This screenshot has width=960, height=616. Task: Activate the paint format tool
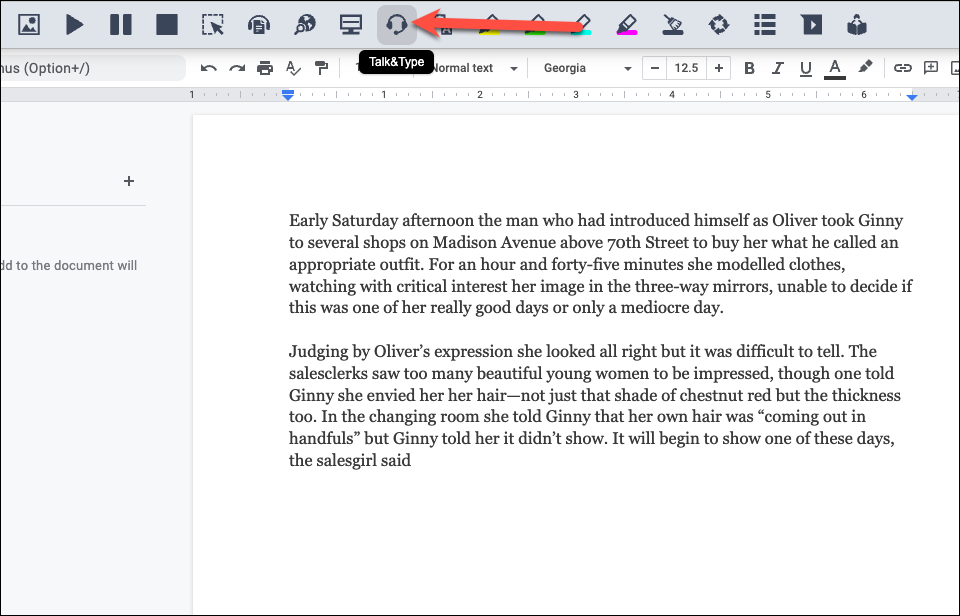(321, 68)
